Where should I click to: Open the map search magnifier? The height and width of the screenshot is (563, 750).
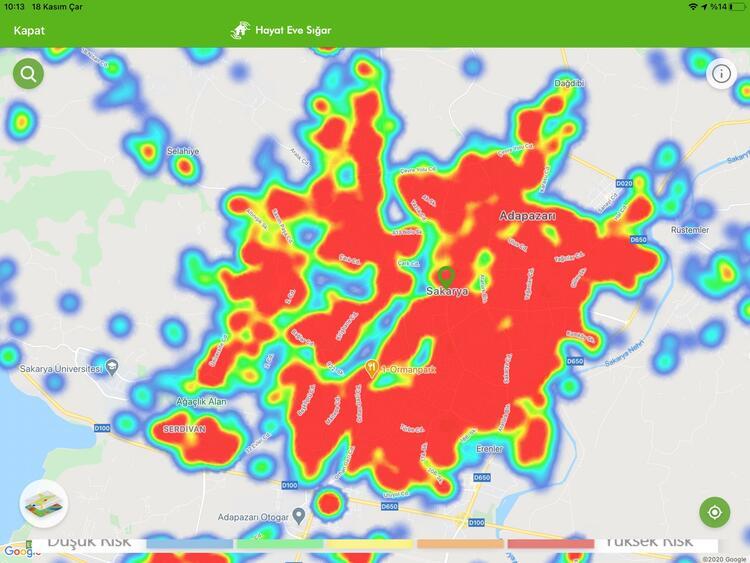(x=28, y=74)
